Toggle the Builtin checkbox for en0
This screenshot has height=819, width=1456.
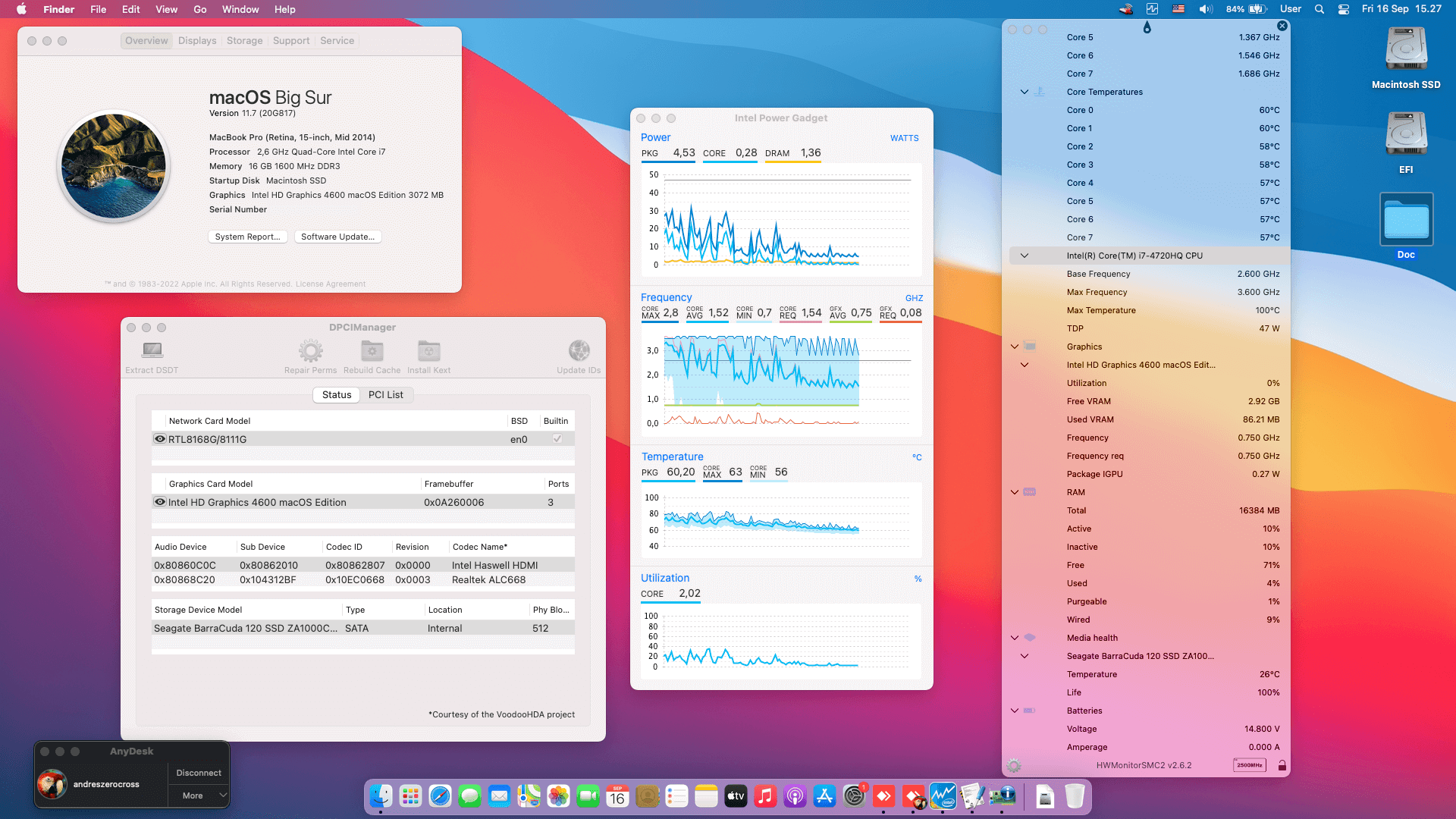coord(557,439)
